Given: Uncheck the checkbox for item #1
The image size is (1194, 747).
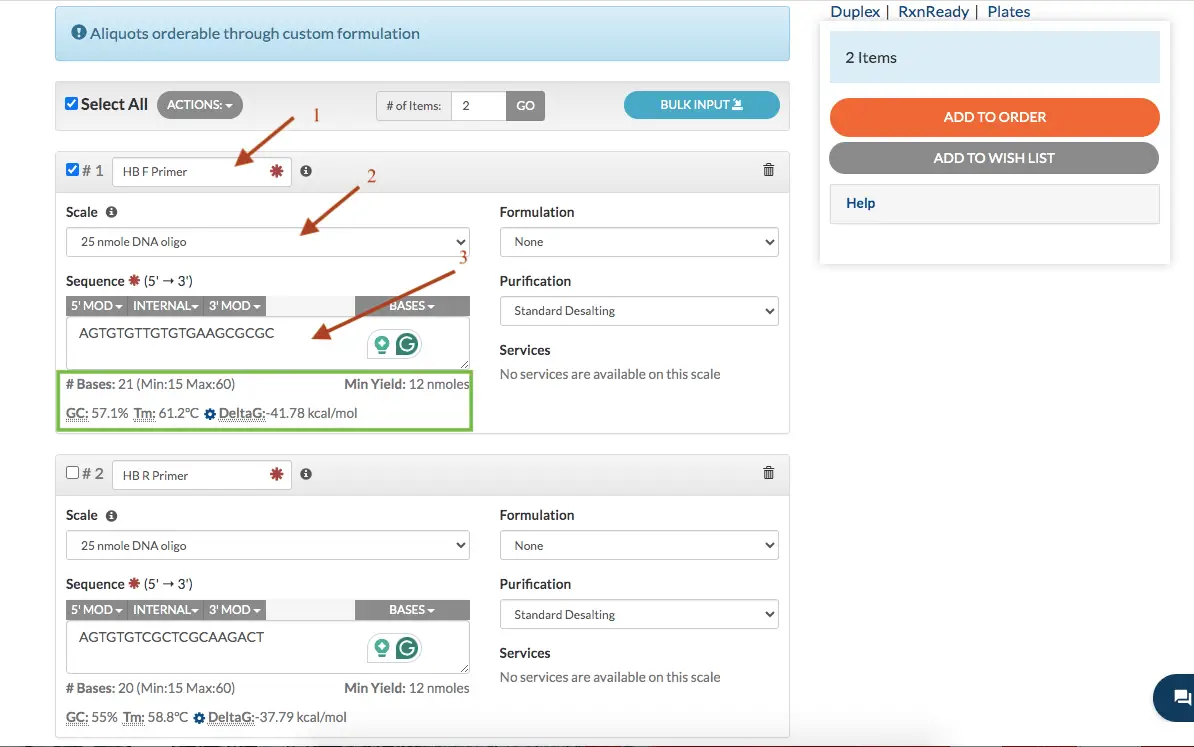Looking at the screenshot, I should coord(73,169).
